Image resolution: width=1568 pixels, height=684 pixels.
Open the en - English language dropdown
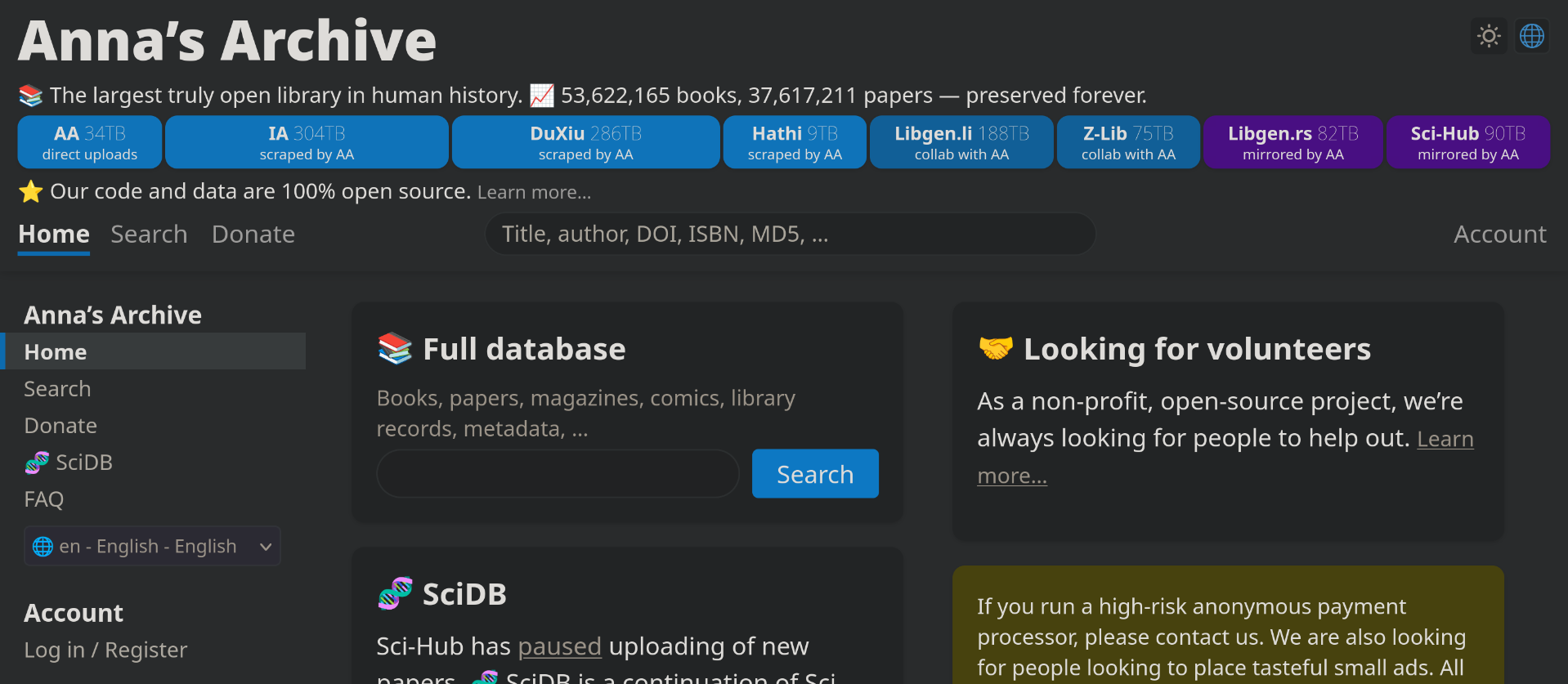coord(152,547)
